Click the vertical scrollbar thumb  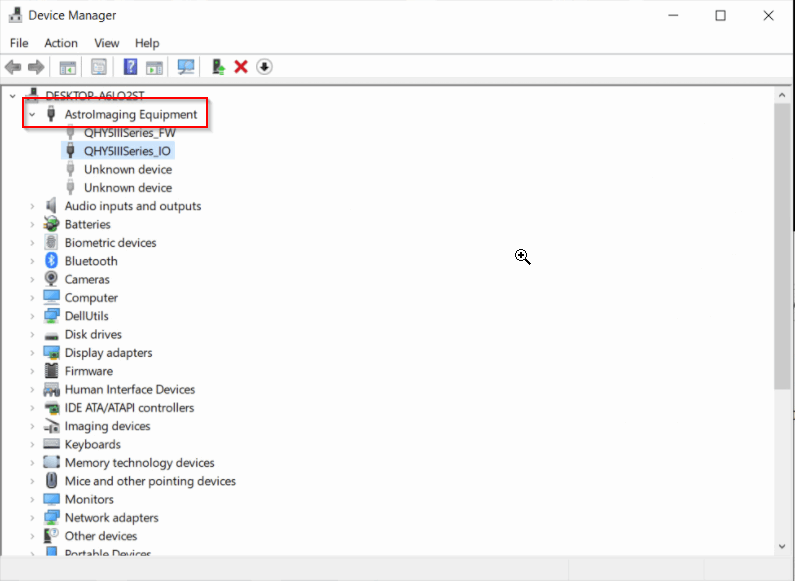click(782, 246)
